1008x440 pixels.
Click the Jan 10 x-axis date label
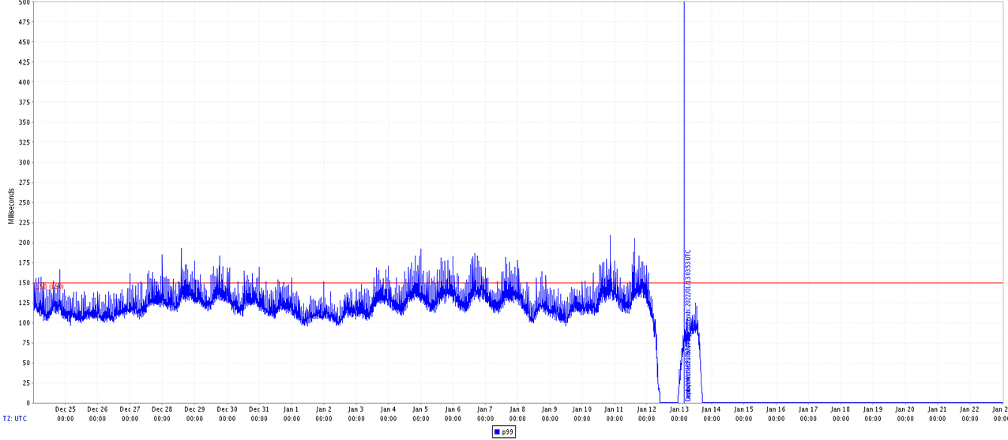582,409
